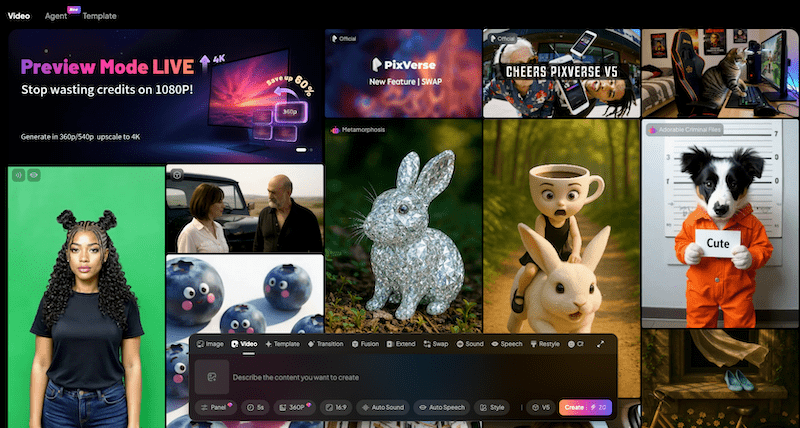
Task: Select the Swap tool in creation bar
Action: click(435, 343)
